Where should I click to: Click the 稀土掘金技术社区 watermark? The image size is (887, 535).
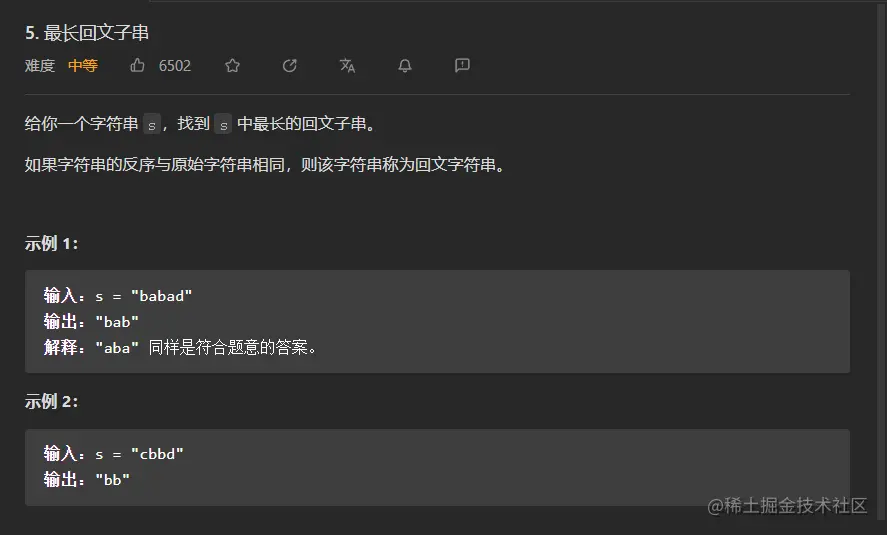point(787,506)
